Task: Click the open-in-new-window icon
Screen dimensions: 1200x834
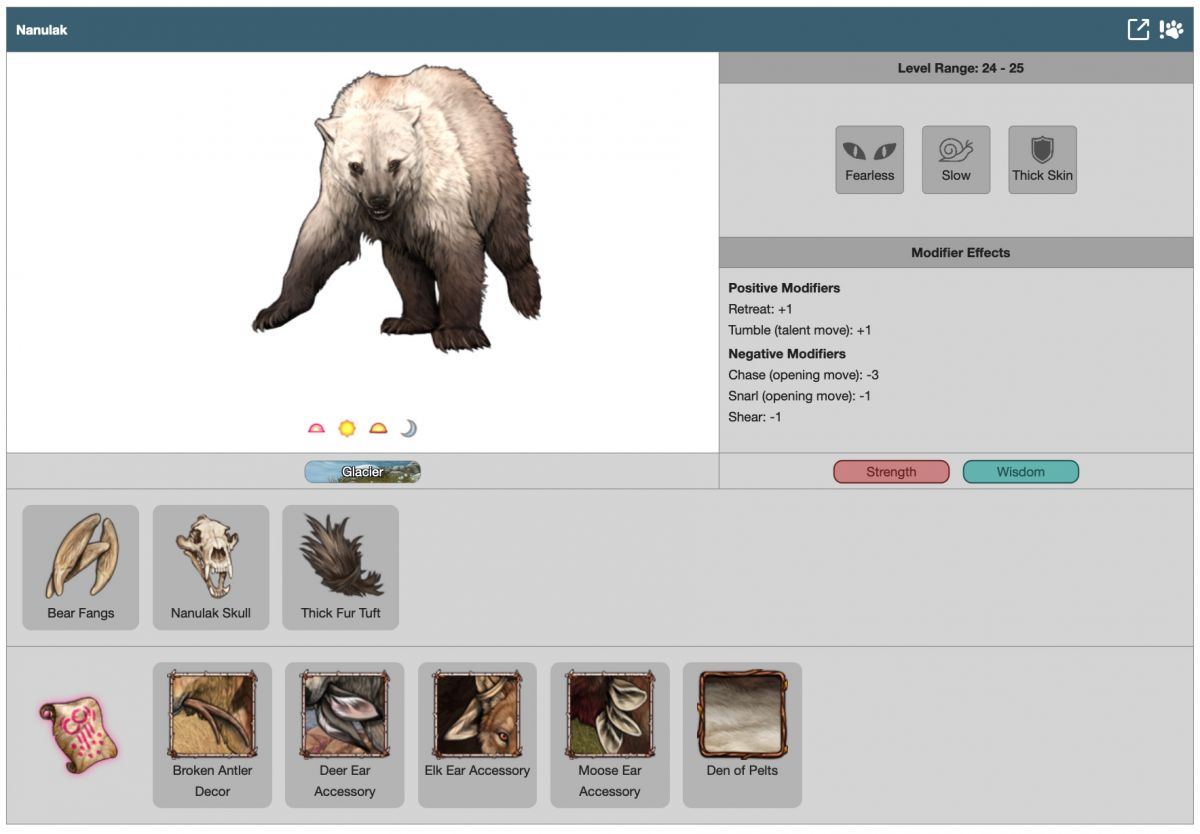Action: pyautogui.click(x=1138, y=29)
